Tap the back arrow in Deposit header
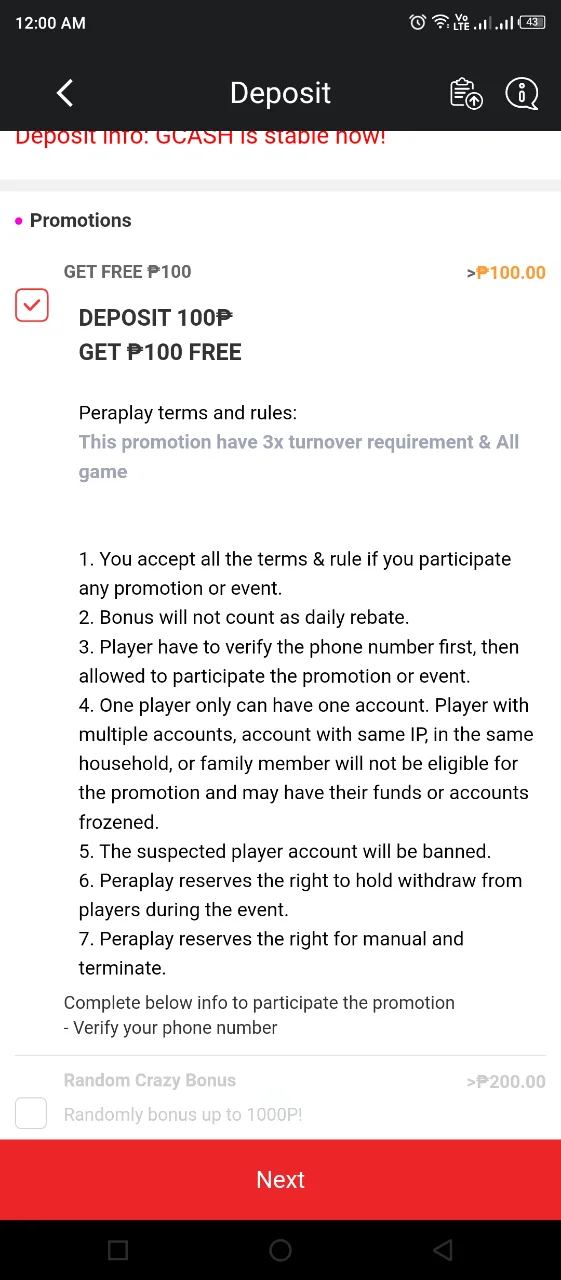561x1280 pixels. (65, 93)
